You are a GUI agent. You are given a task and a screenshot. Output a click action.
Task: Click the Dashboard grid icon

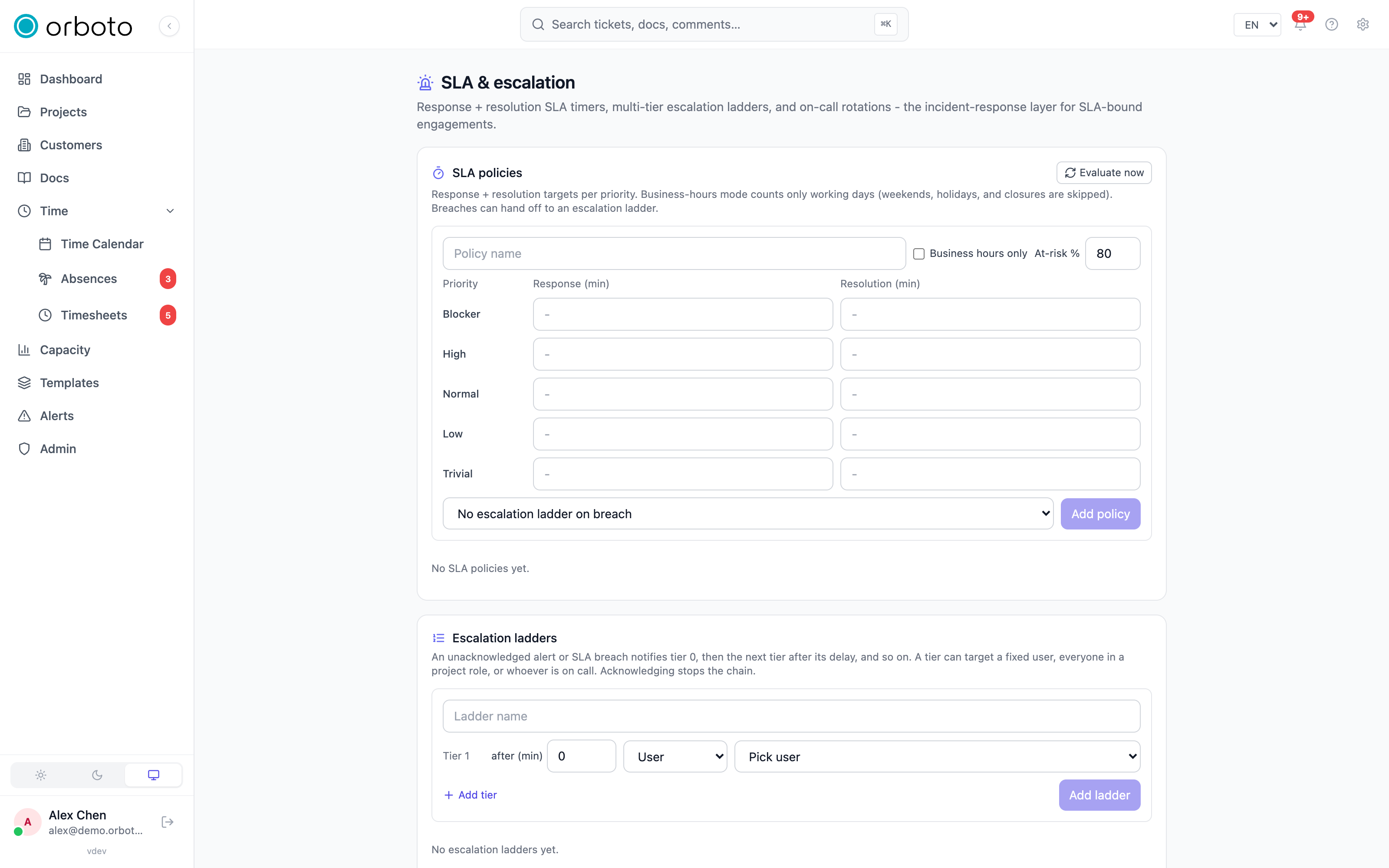pyautogui.click(x=24, y=79)
